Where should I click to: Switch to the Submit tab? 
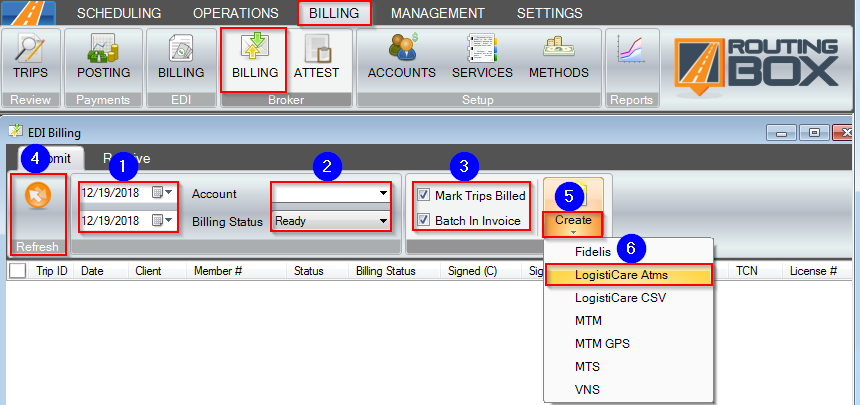pyautogui.click(x=50, y=158)
